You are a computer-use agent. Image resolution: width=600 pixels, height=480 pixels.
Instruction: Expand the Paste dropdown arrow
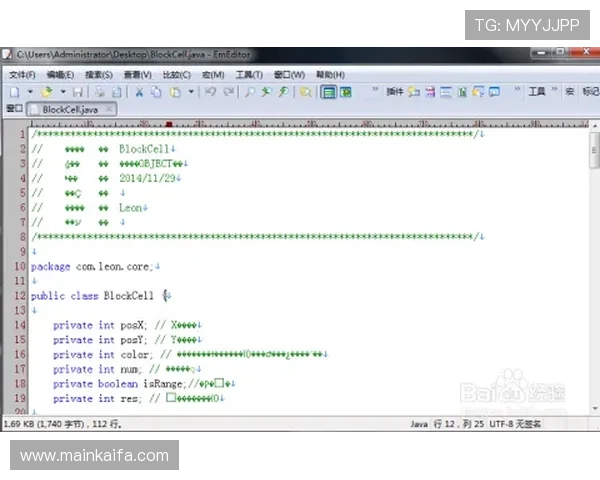pyautogui.click(x=191, y=91)
